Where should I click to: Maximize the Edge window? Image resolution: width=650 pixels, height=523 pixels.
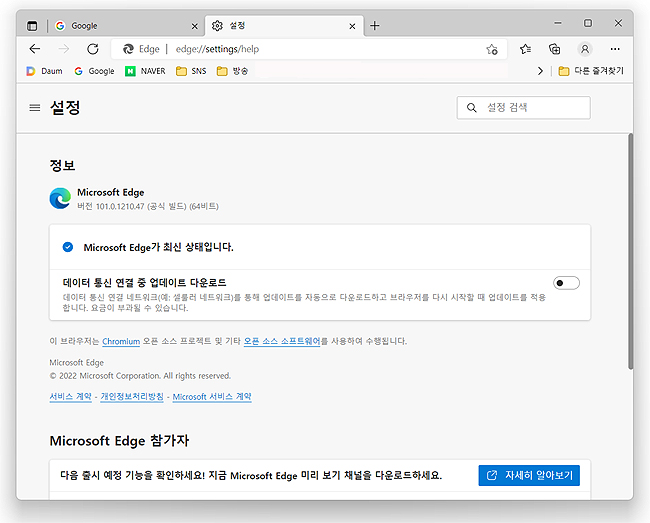tap(588, 23)
